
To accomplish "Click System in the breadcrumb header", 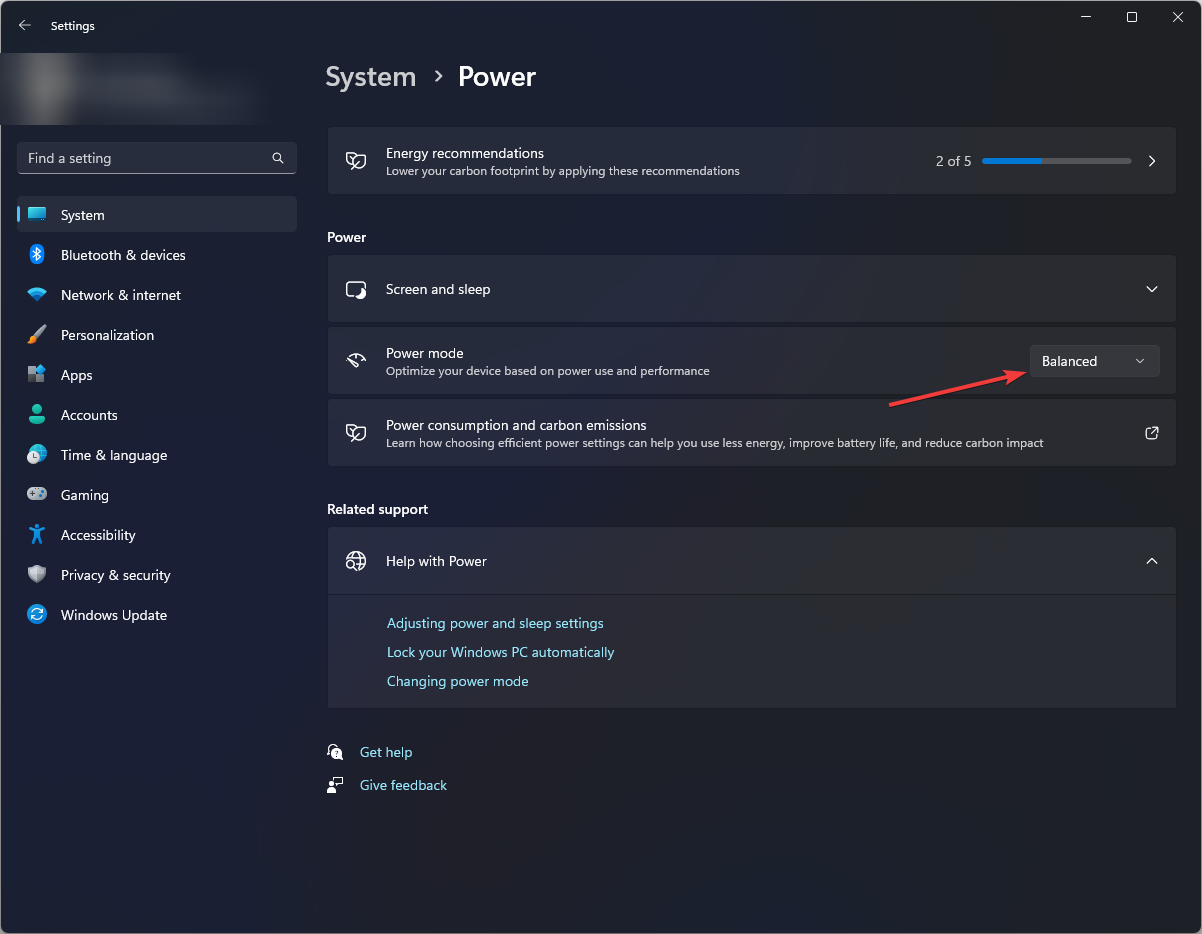I will [371, 77].
